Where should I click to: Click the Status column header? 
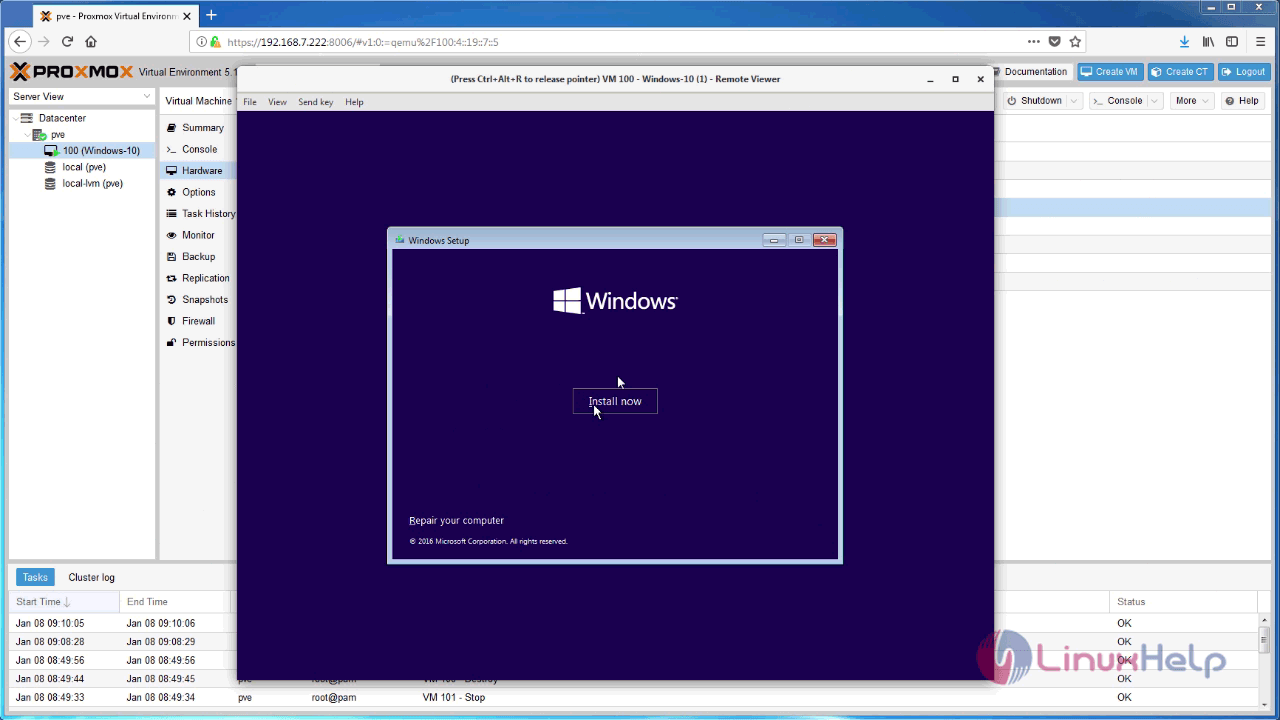pos(1184,602)
